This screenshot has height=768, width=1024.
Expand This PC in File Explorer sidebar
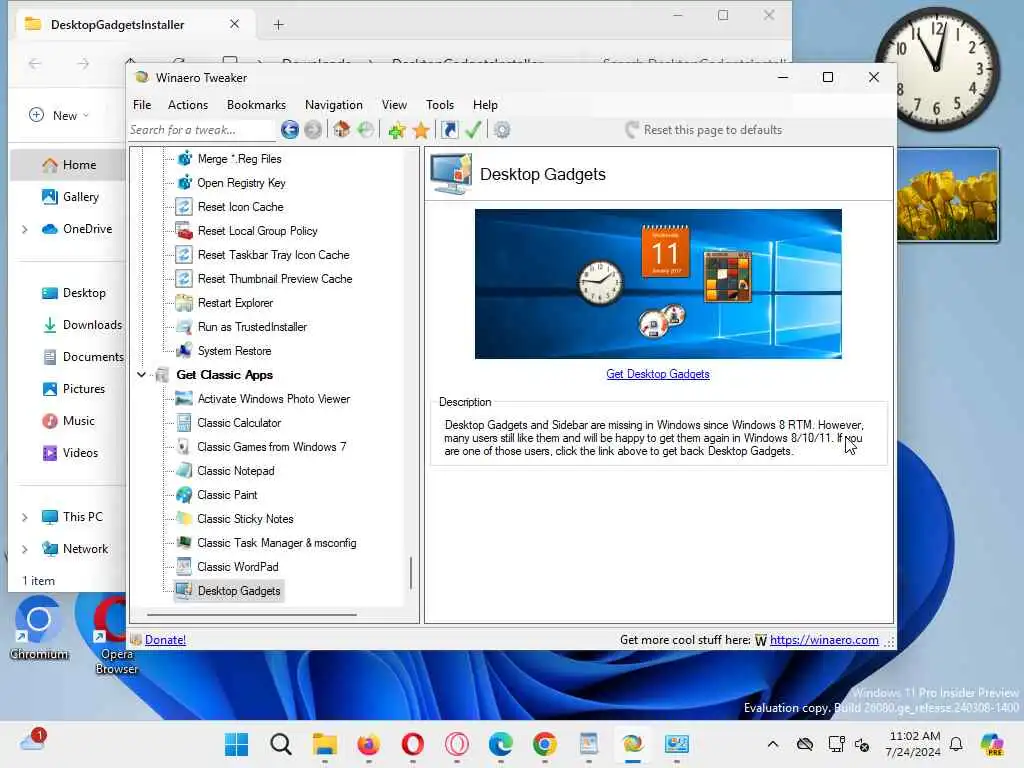point(25,517)
